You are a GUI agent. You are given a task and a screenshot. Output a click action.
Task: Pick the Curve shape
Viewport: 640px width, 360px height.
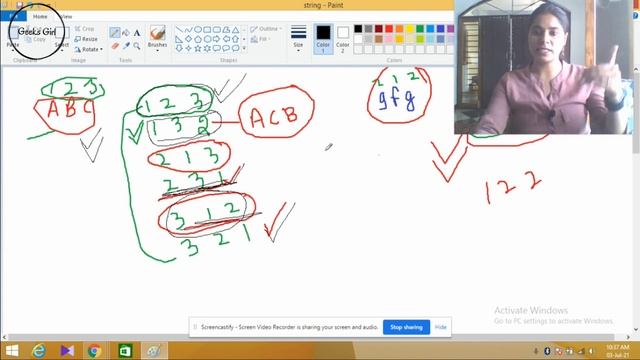[188, 29]
